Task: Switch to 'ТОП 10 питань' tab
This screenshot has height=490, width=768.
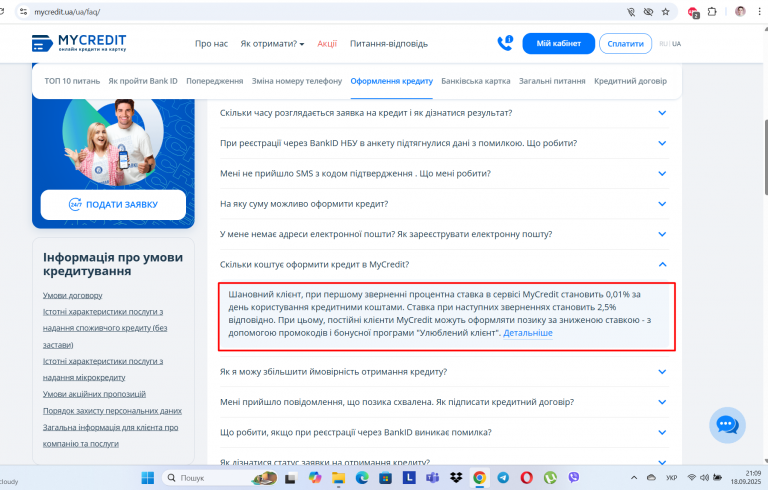Action: (72, 81)
